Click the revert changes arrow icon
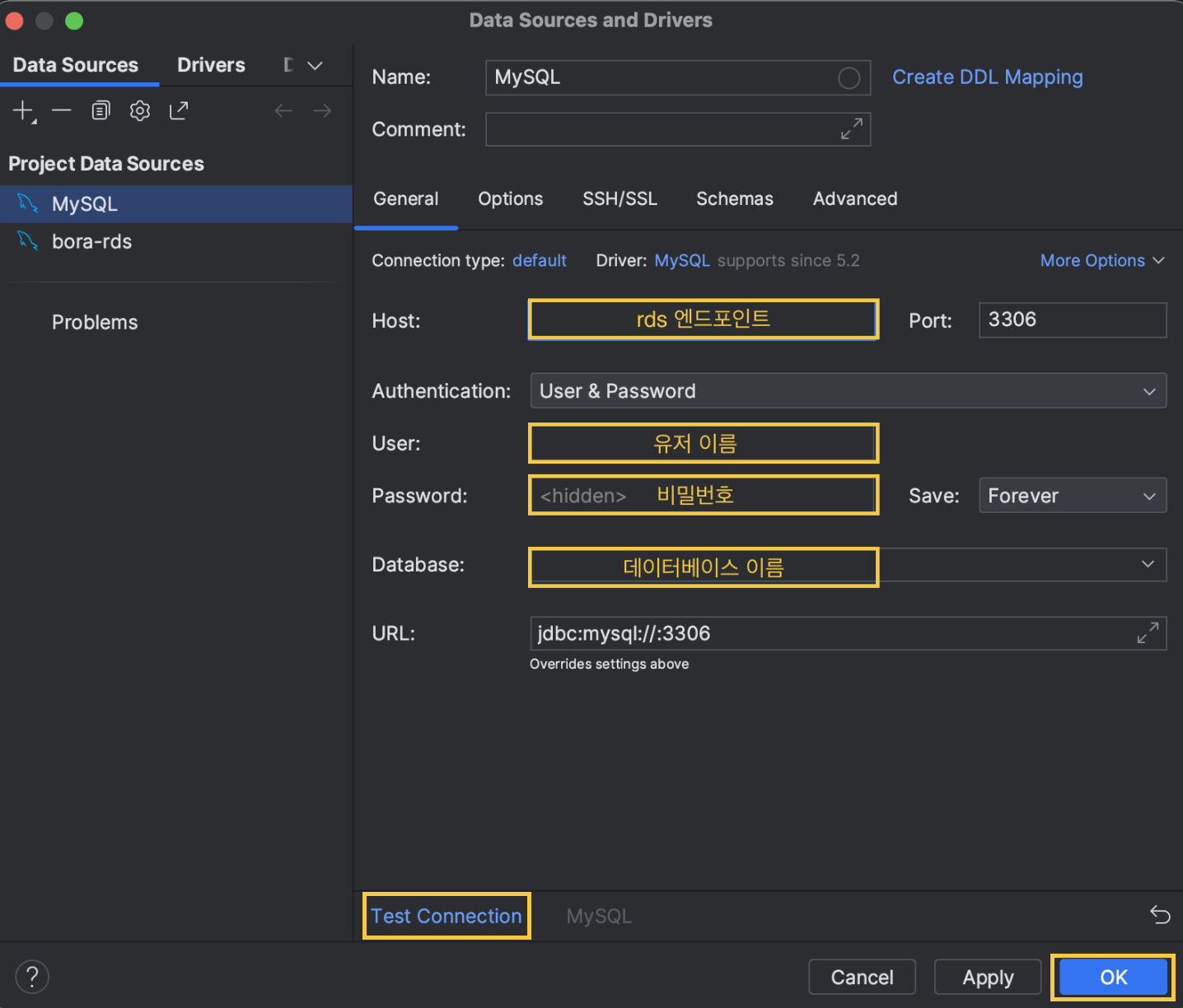The image size is (1183, 1008). pos(1160,915)
